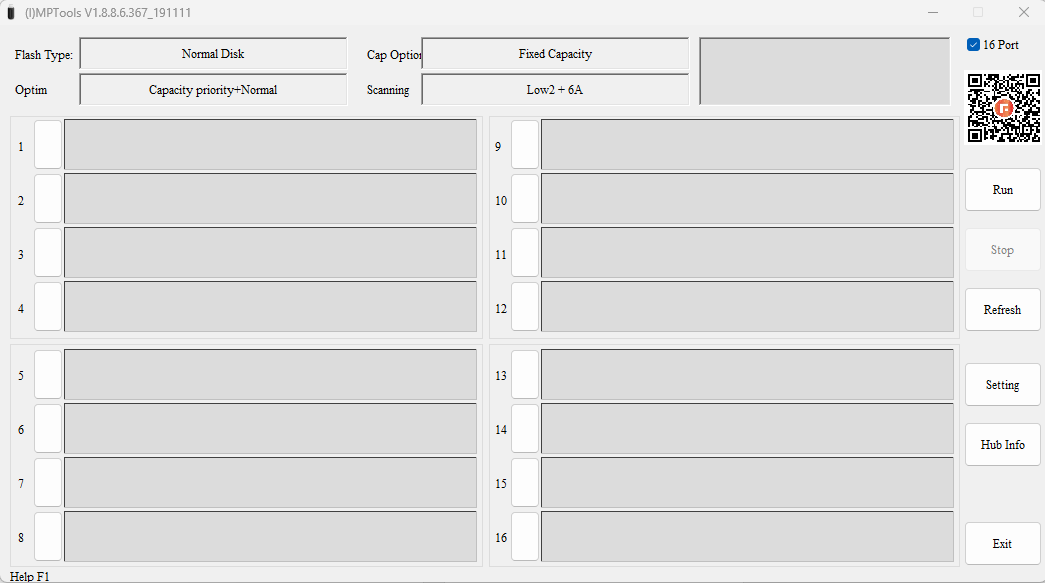
Task: Click the Help F1 status bar text
Action: point(30,576)
